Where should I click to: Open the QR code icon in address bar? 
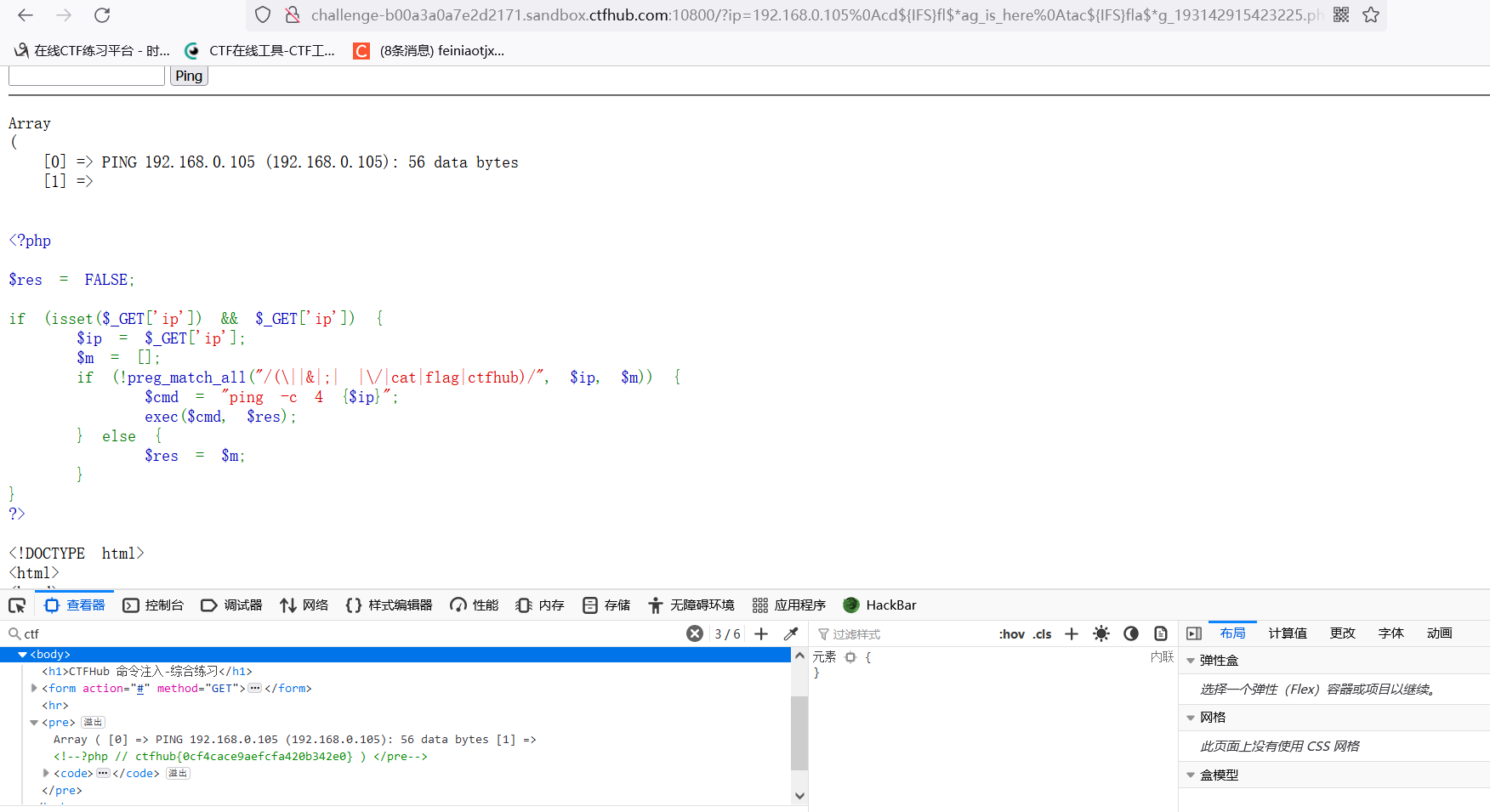pos(1341,15)
